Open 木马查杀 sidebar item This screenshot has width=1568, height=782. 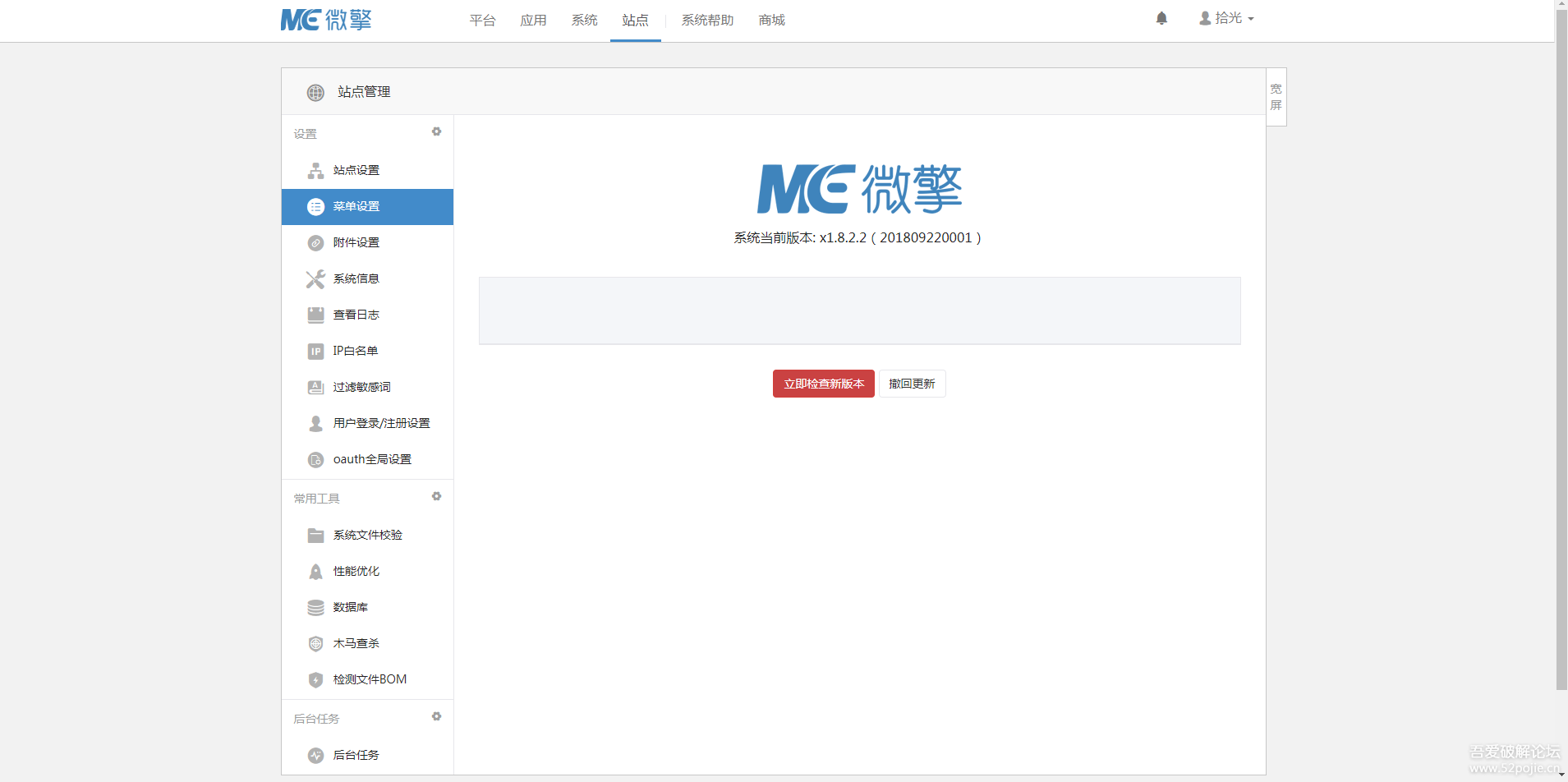[x=367, y=644]
